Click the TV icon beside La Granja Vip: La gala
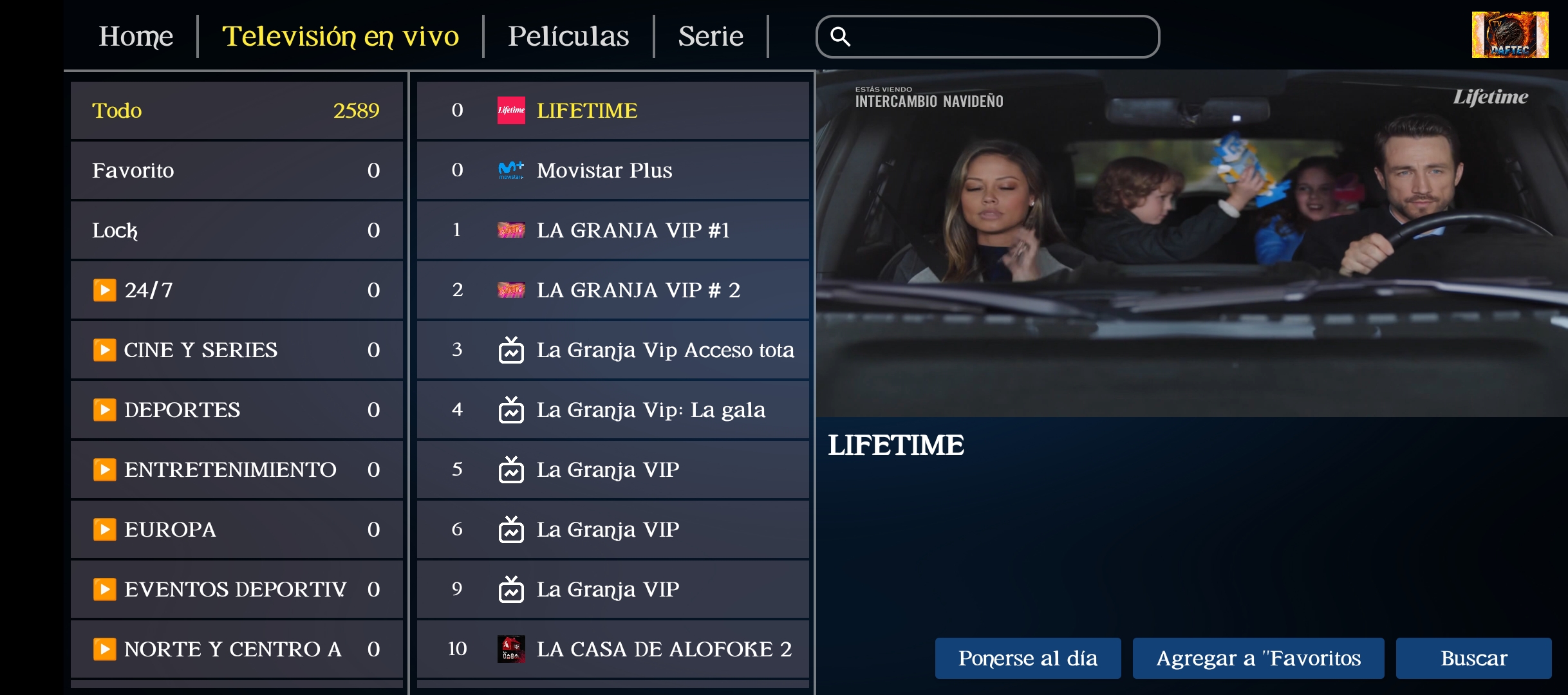The width and height of the screenshot is (1568, 695). (x=511, y=410)
